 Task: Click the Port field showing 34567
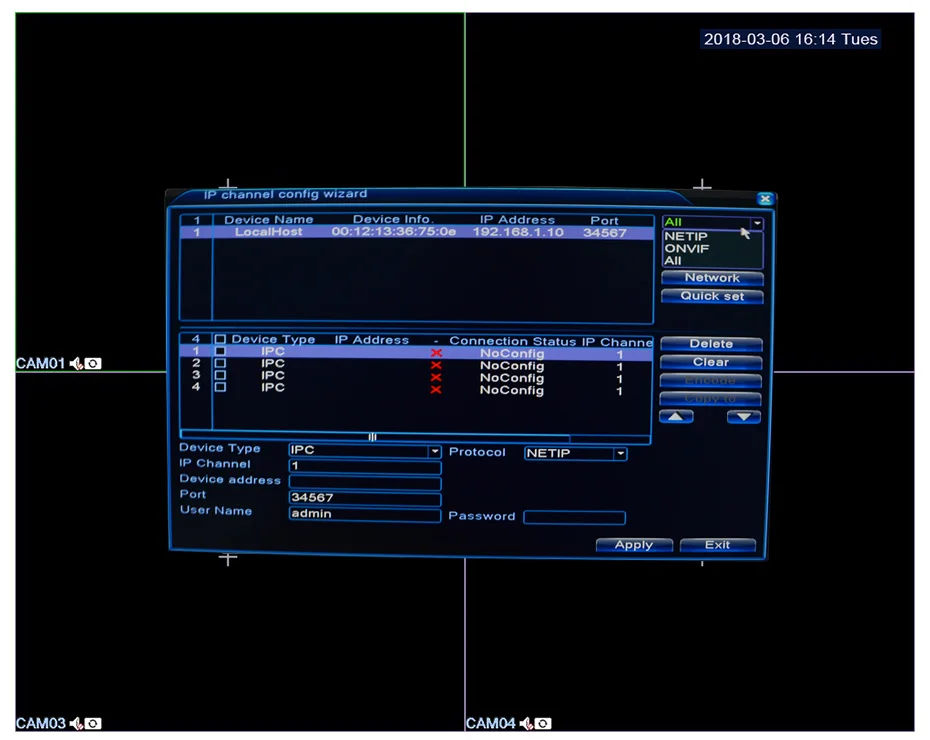(x=365, y=498)
